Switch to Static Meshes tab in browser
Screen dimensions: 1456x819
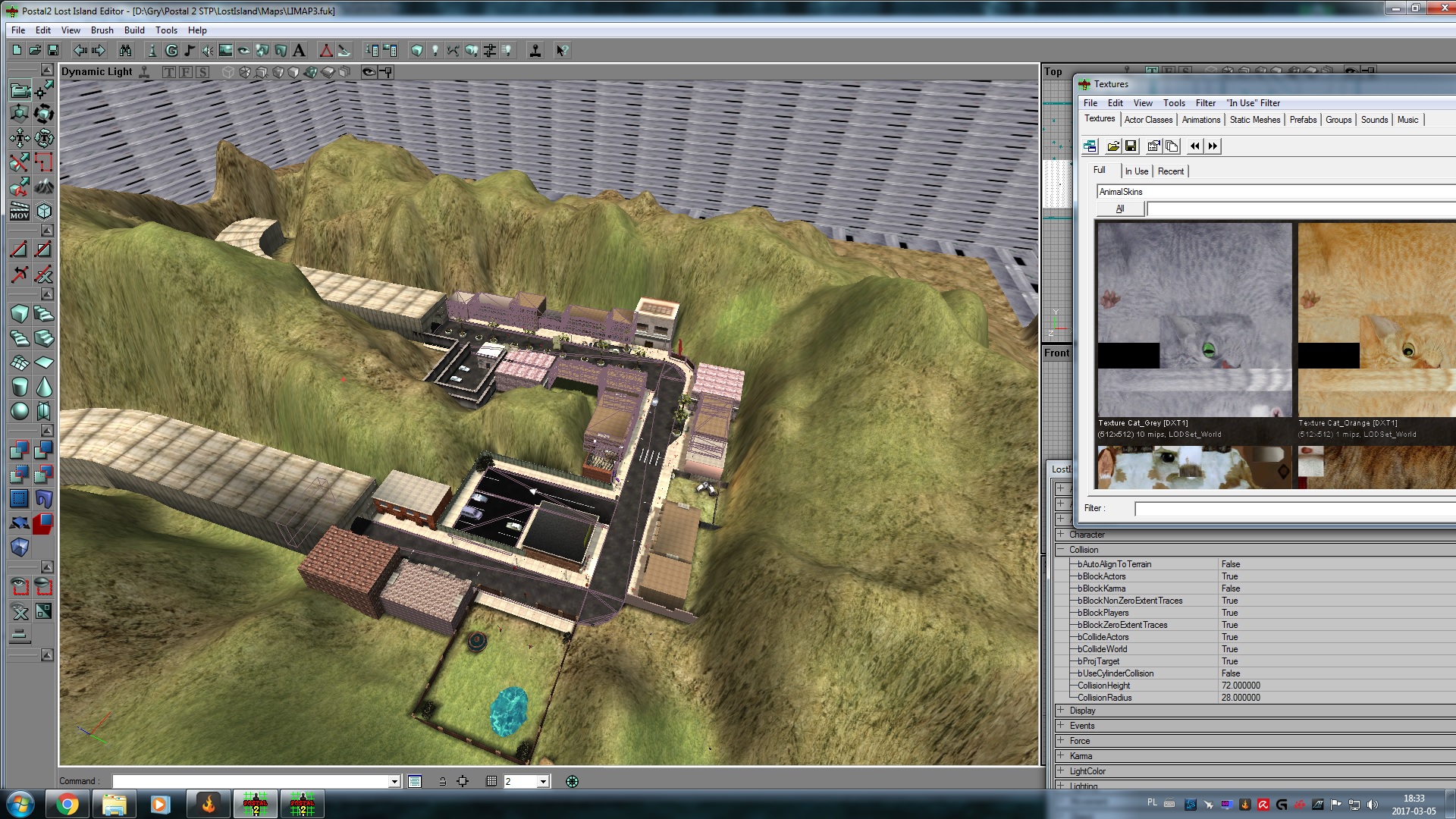1255,120
